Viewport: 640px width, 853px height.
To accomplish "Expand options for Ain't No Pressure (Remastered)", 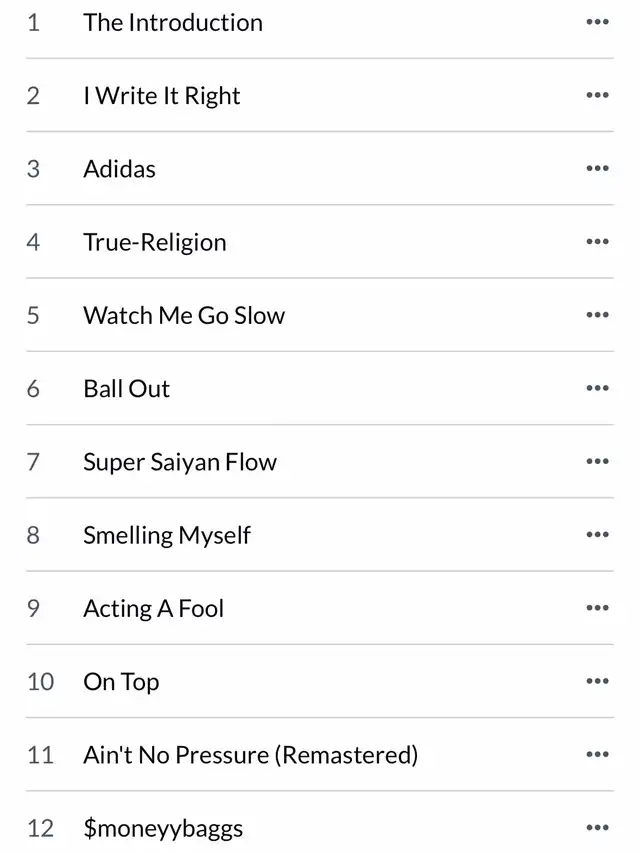I will click(x=597, y=754).
